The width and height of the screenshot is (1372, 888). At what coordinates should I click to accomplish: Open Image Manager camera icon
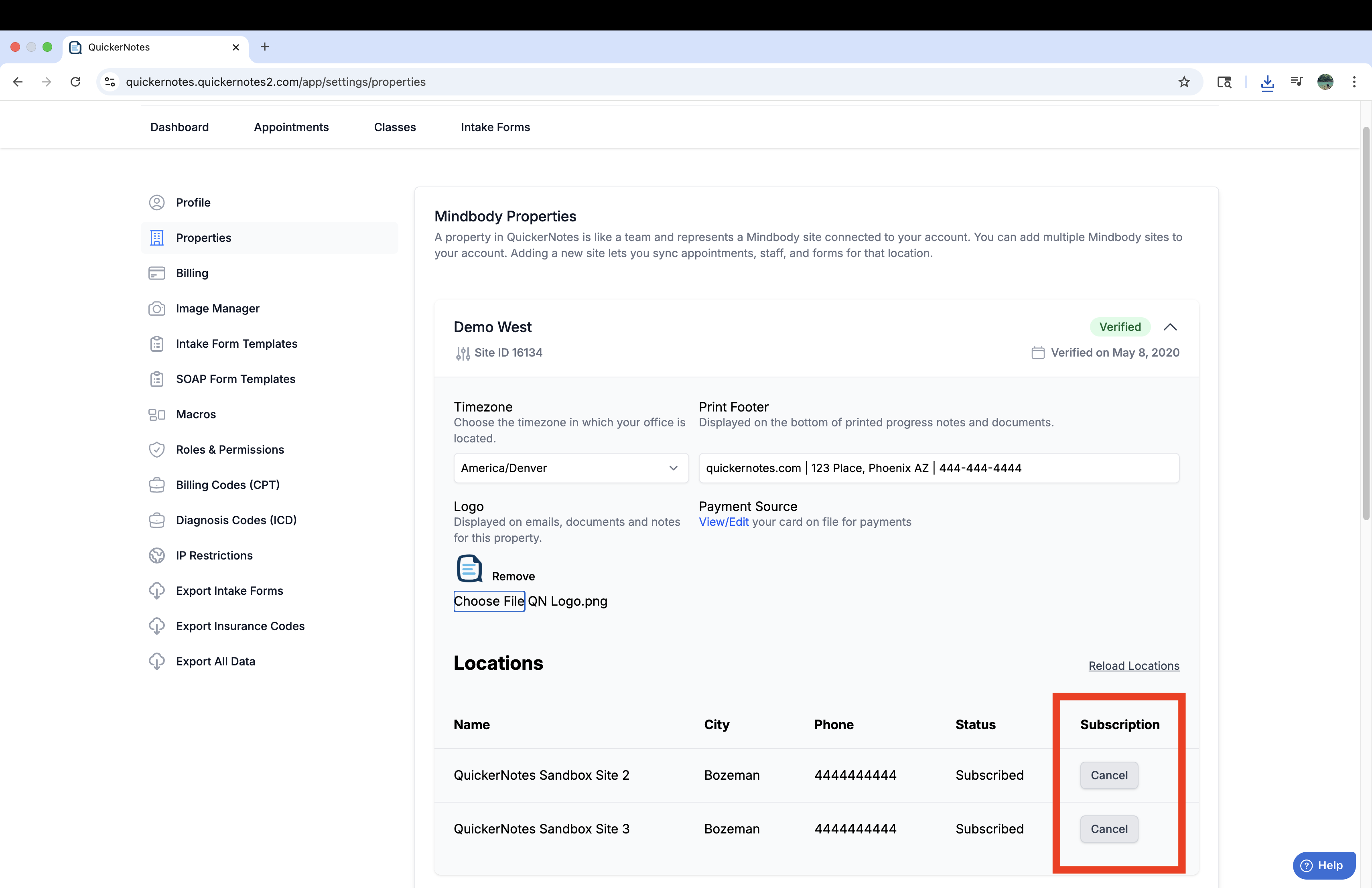(x=157, y=308)
